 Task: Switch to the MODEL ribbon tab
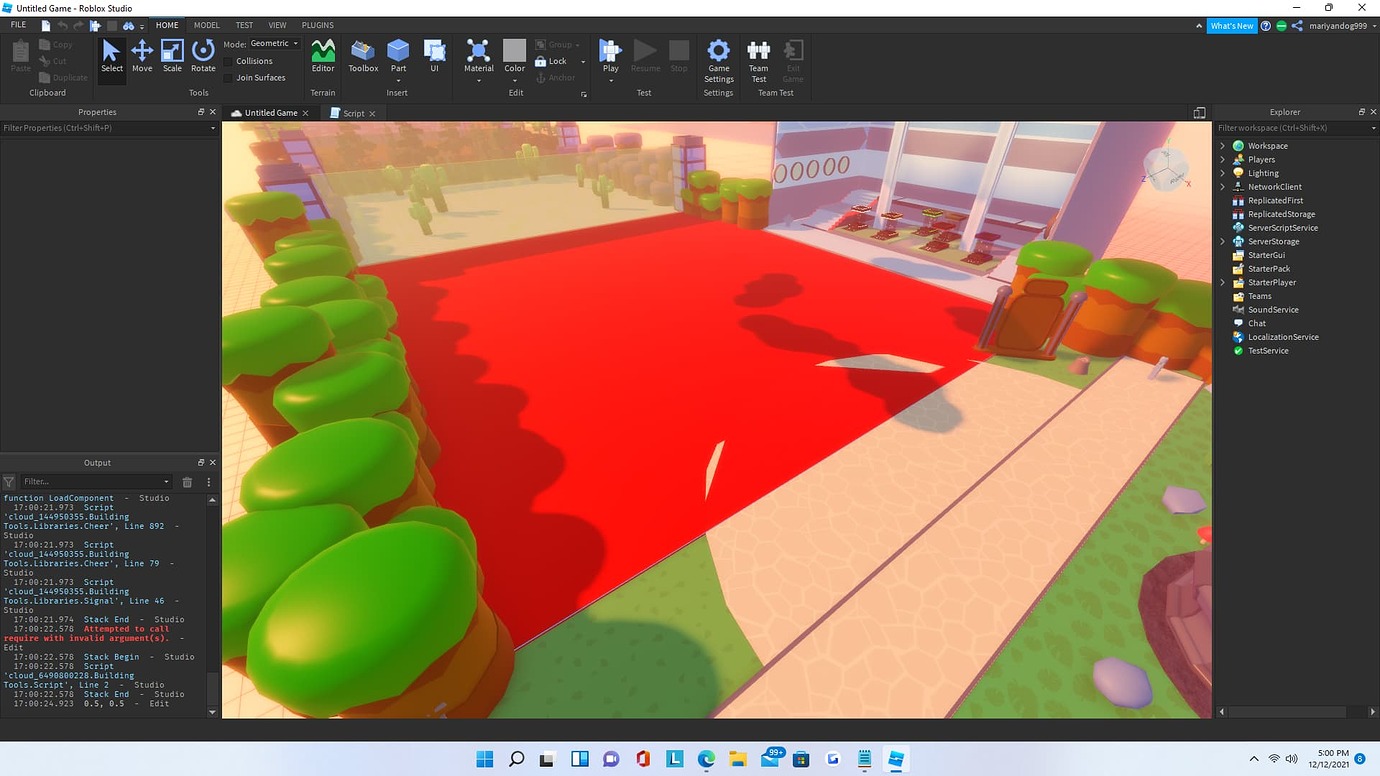point(207,25)
